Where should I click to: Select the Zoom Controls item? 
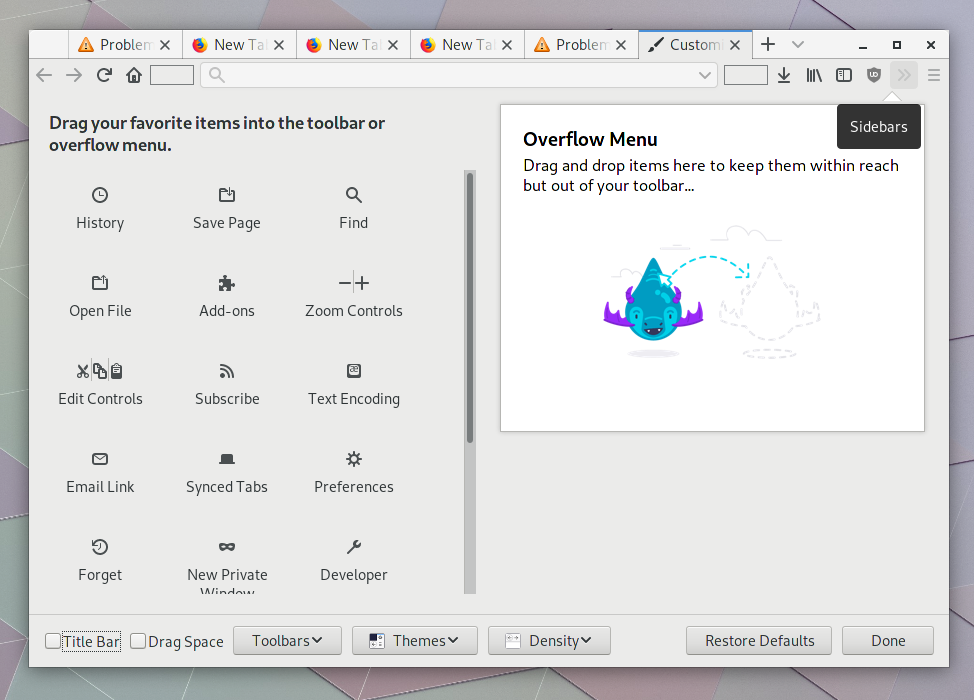coord(353,295)
